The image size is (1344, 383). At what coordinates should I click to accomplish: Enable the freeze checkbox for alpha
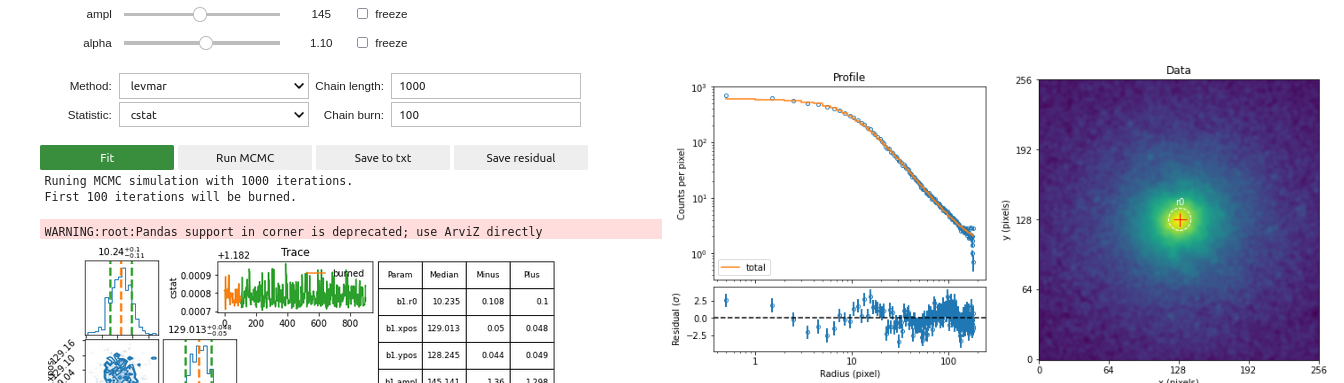click(x=362, y=43)
